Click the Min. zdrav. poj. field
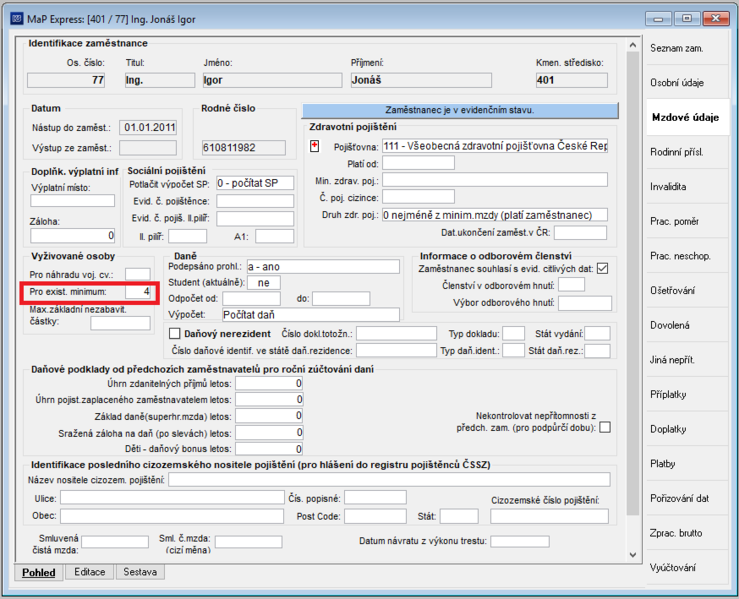Viewport: 739px width, 599px height. [495, 180]
